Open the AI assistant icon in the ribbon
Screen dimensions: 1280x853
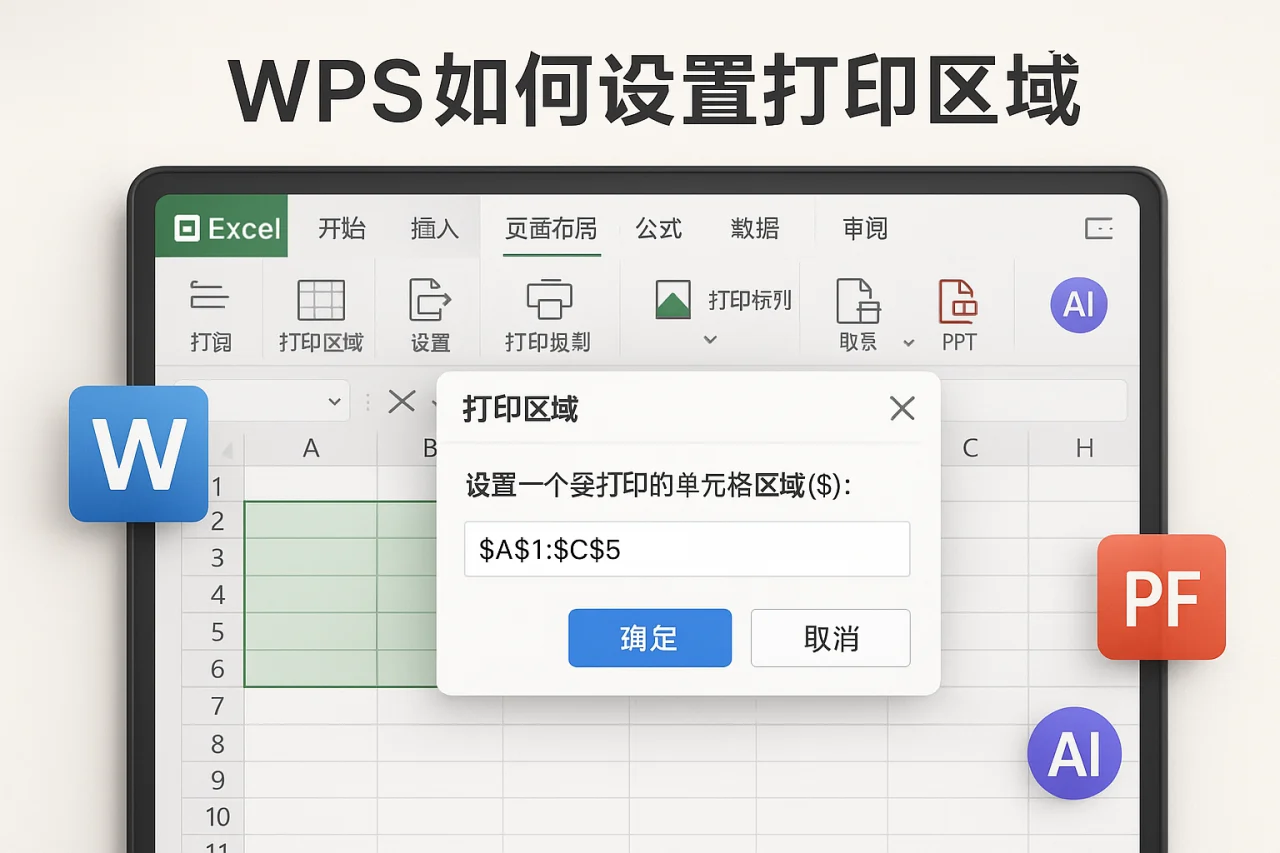tap(1077, 305)
